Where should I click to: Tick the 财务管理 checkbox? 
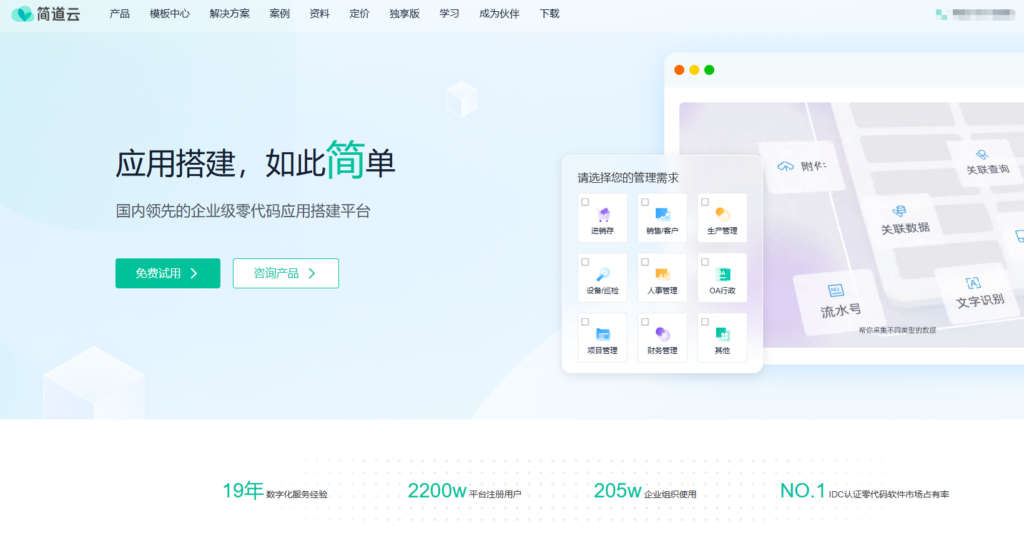645,323
